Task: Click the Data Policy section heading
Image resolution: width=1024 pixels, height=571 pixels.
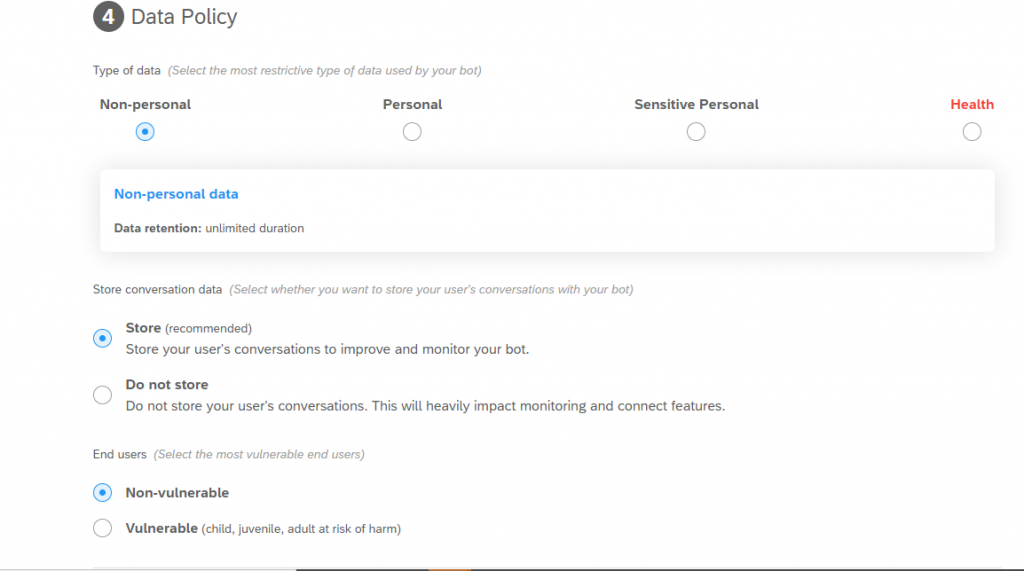Action: 184,17
